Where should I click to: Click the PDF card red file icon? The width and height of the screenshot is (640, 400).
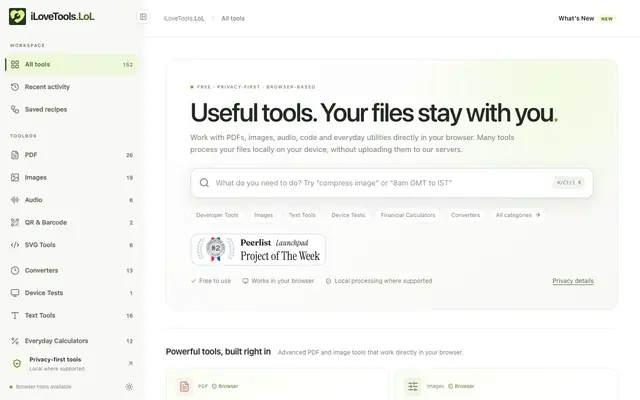(x=184, y=386)
